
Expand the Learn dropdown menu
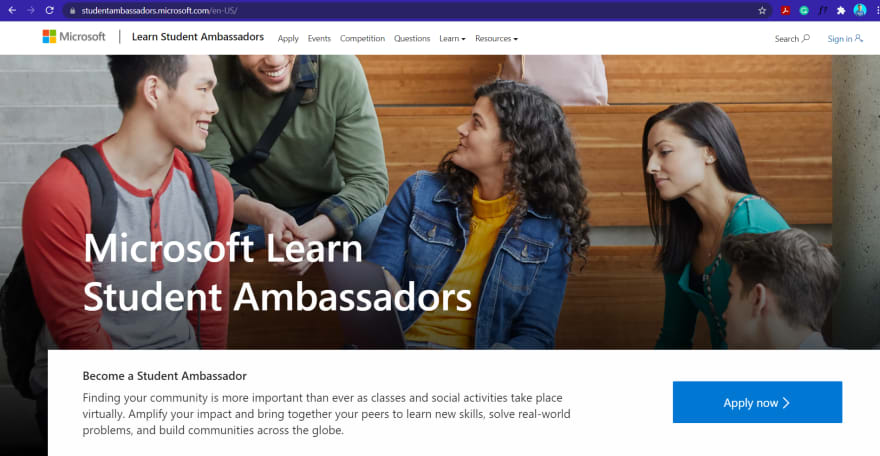click(452, 39)
